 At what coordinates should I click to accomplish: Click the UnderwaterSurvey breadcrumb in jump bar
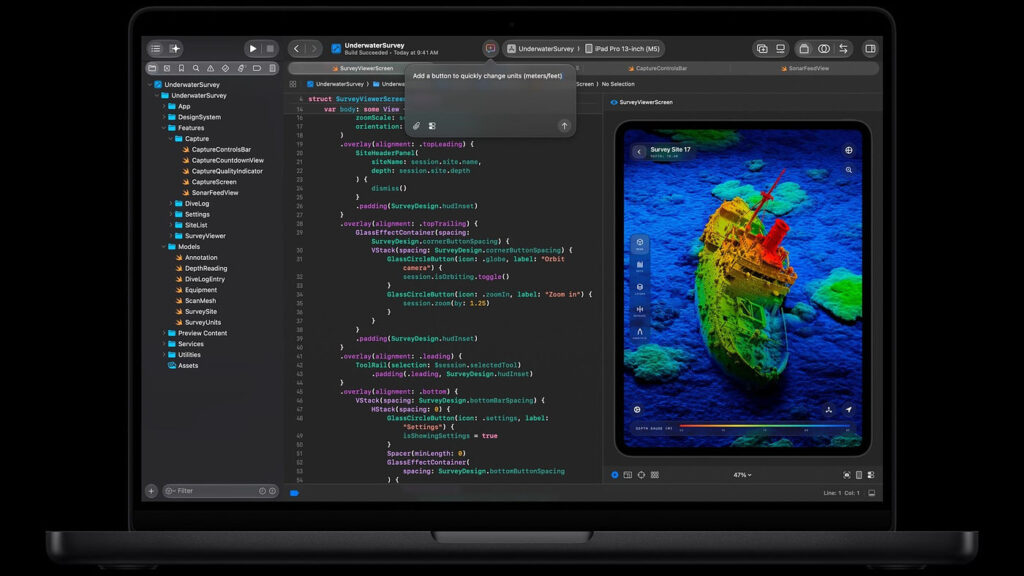[336, 84]
